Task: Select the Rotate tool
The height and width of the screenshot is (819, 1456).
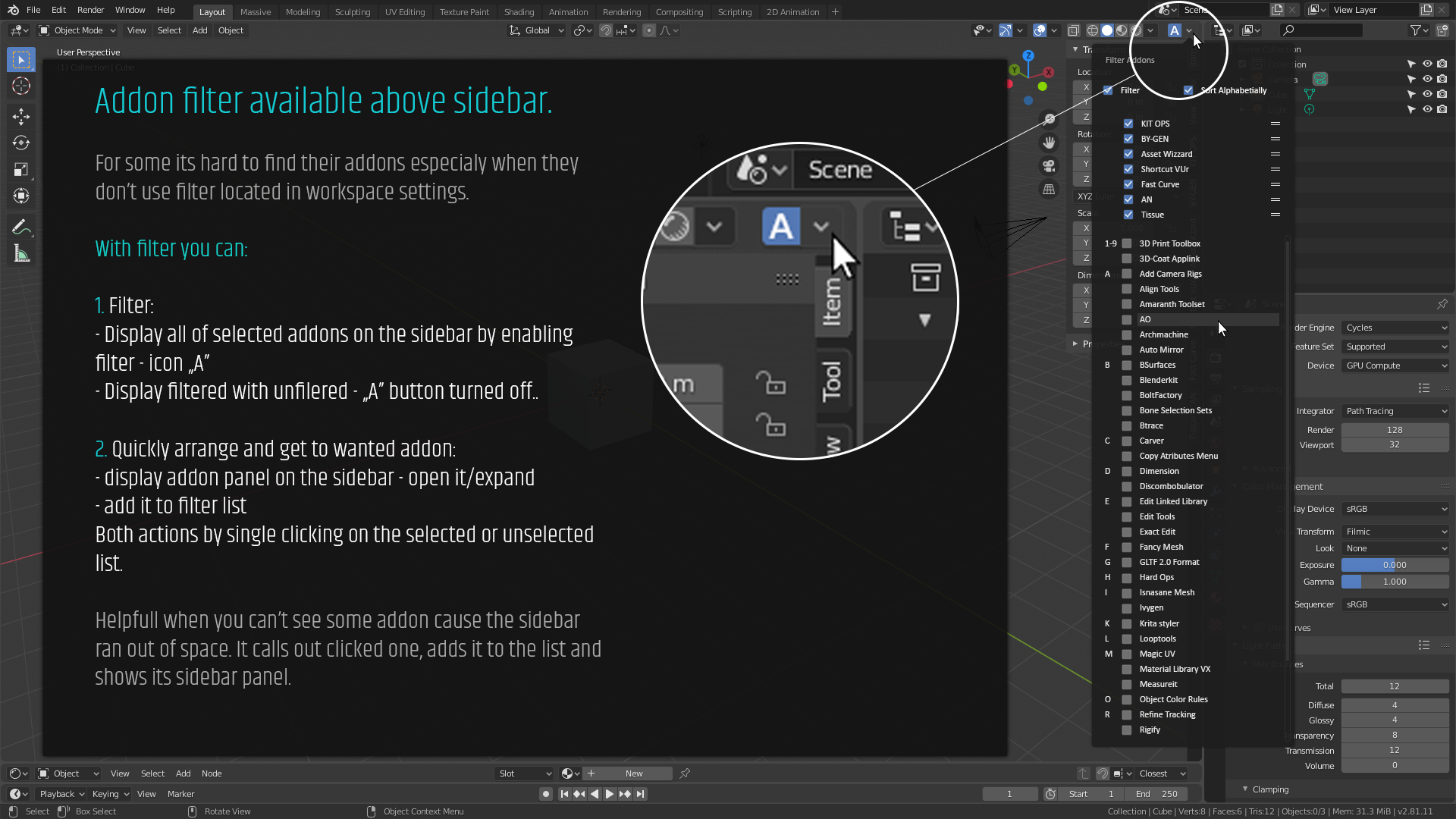Action: [x=21, y=143]
